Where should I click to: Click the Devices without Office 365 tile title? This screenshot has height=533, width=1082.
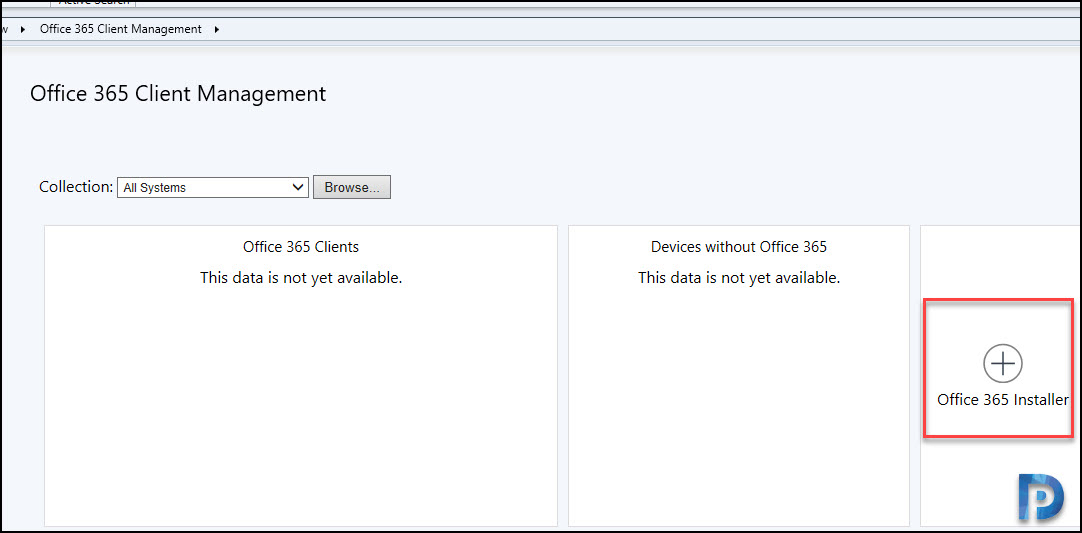coord(738,246)
